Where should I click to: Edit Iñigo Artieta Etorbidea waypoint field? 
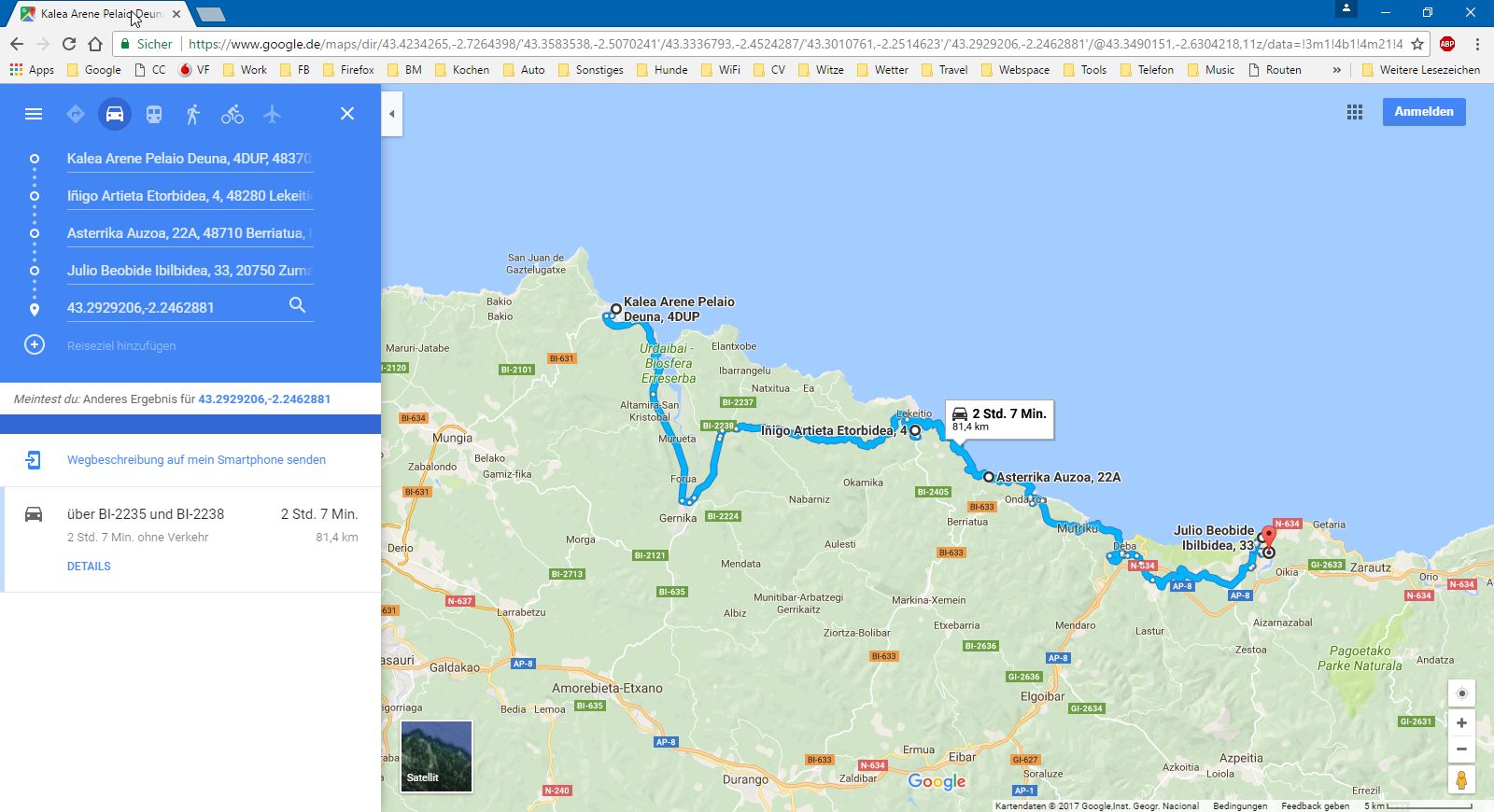[190, 196]
